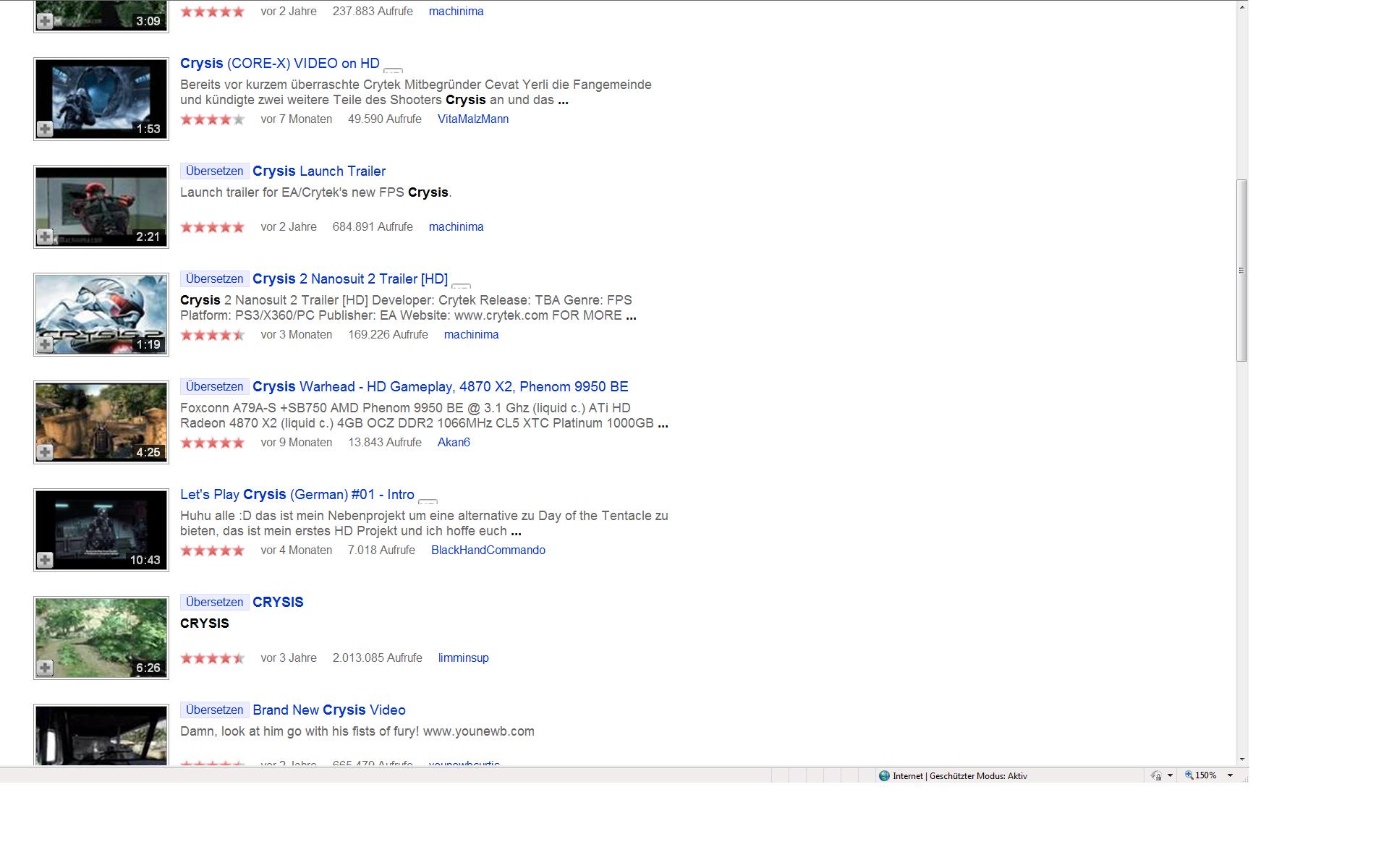This screenshot has width=1389, height=868.
Task: Click plus icon on CRYSIS 6:26 thumbnail
Action: click(x=45, y=668)
